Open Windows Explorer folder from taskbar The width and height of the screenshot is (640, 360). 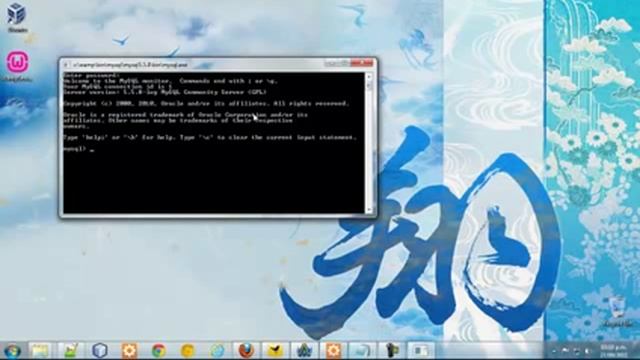pyautogui.click(x=40, y=351)
